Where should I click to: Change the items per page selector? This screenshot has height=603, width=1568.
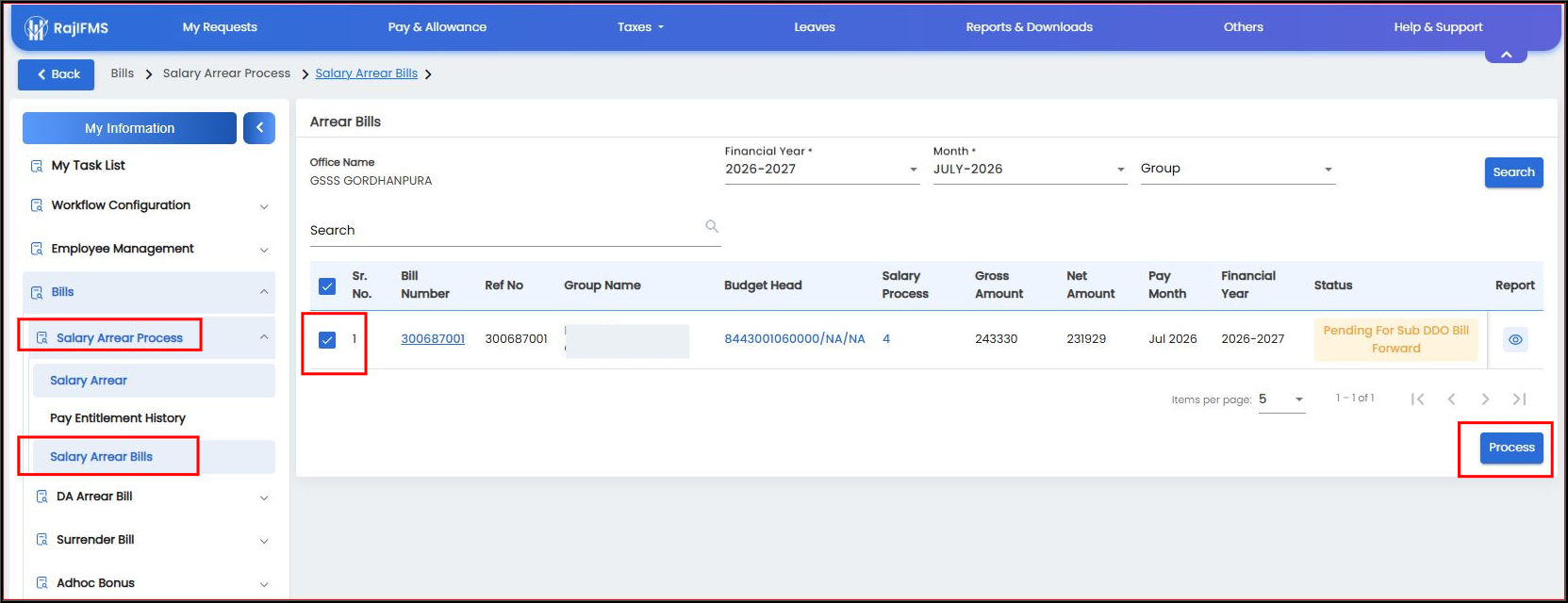pos(1281,399)
